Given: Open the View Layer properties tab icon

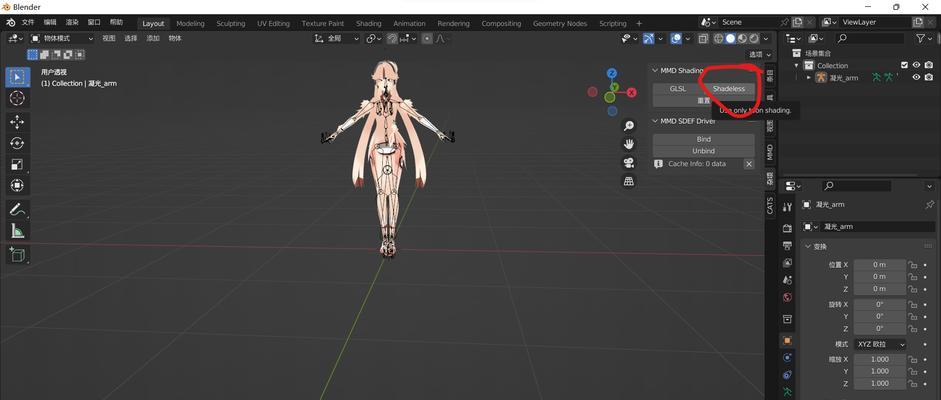Looking at the screenshot, I should point(787,263).
